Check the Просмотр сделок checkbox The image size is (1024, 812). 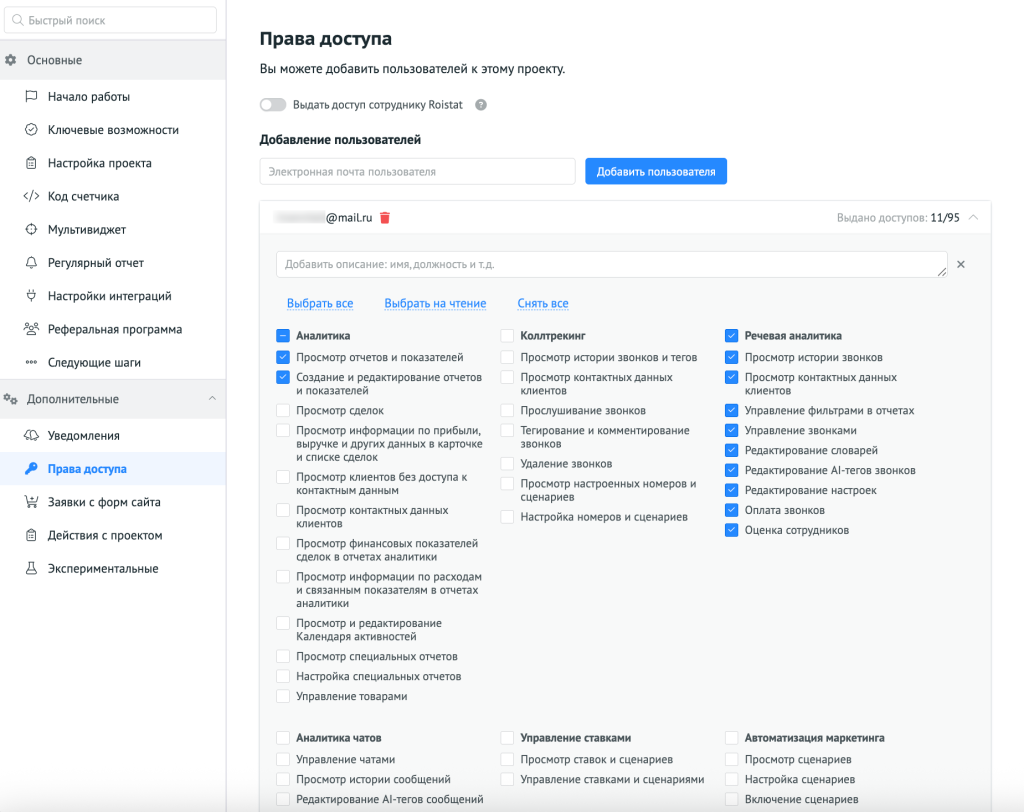[283, 410]
